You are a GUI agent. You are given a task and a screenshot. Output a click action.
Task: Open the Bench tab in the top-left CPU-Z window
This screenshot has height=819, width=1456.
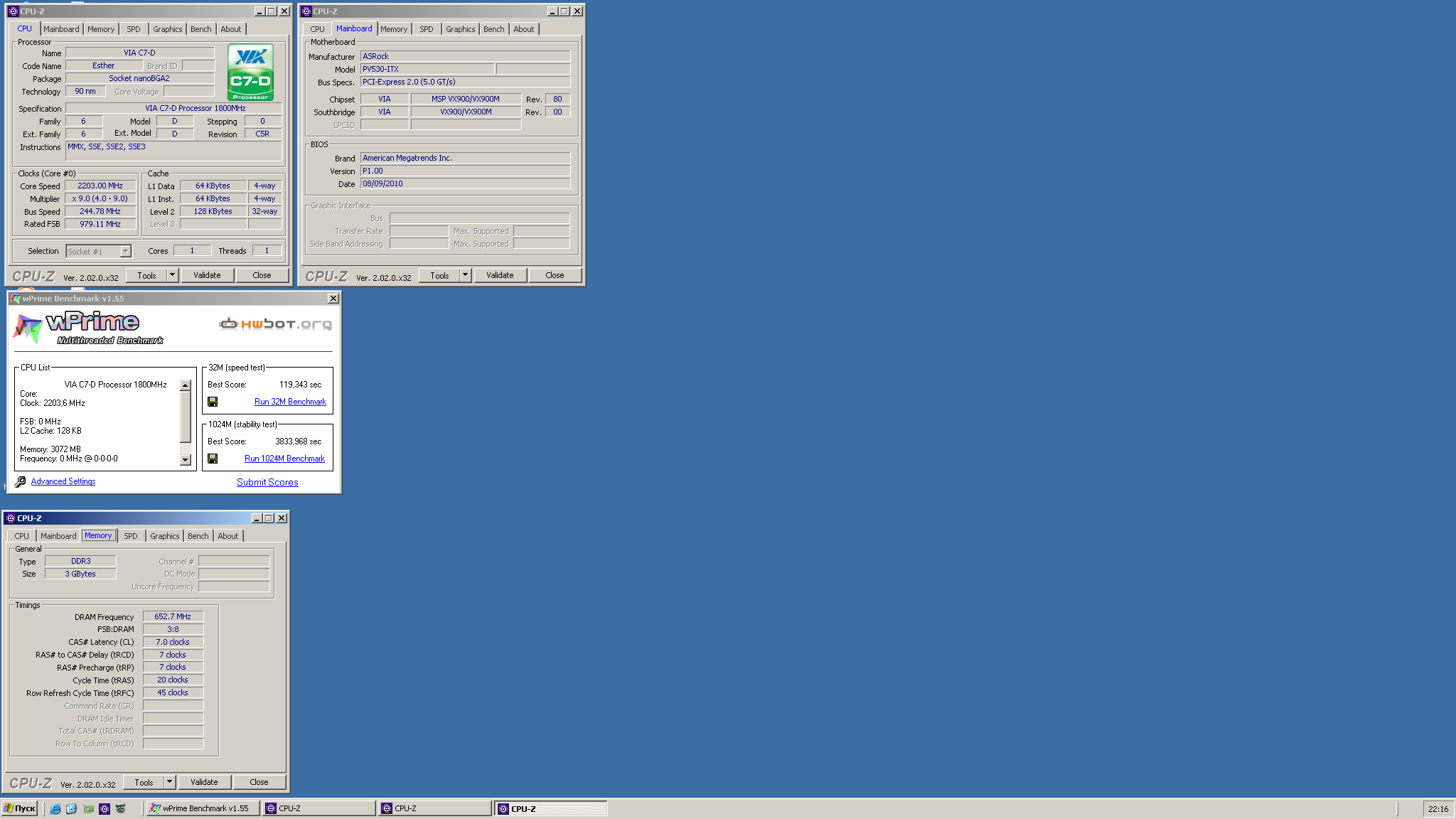(201, 29)
